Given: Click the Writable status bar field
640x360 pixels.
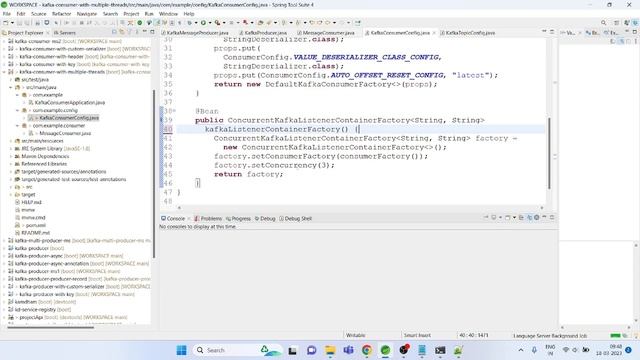Looking at the screenshot, I should [356, 336].
